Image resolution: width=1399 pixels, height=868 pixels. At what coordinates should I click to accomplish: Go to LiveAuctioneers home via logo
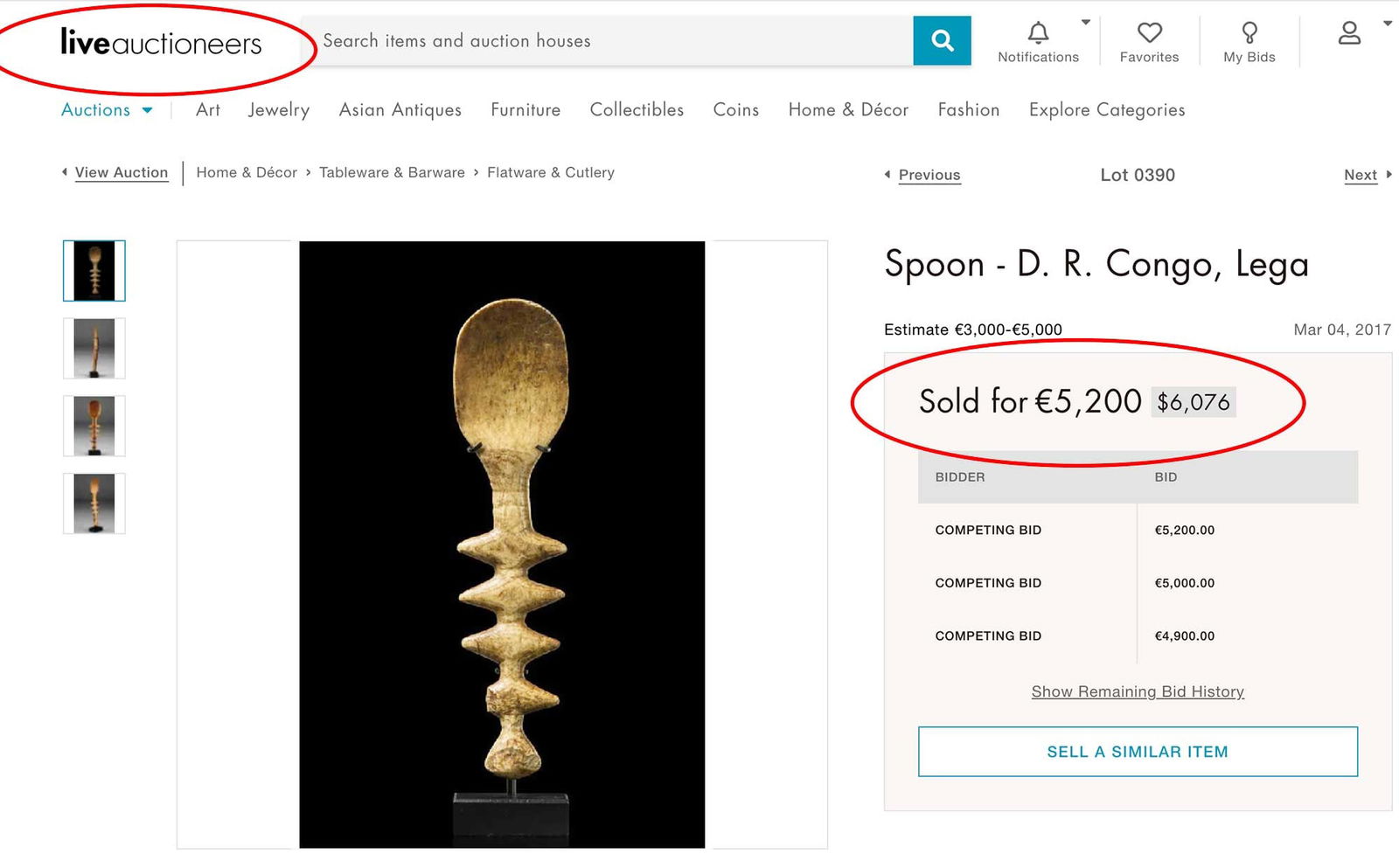[x=161, y=42]
